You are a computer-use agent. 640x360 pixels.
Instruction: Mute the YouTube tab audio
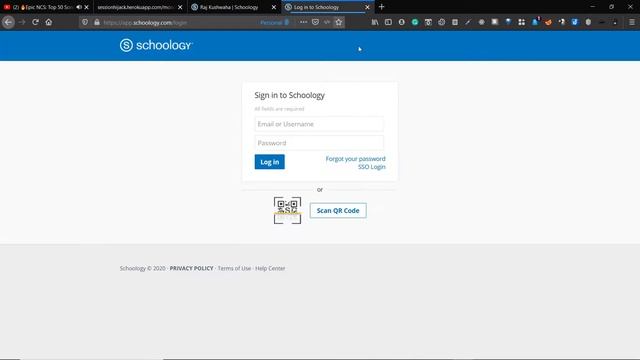tap(79, 7)
